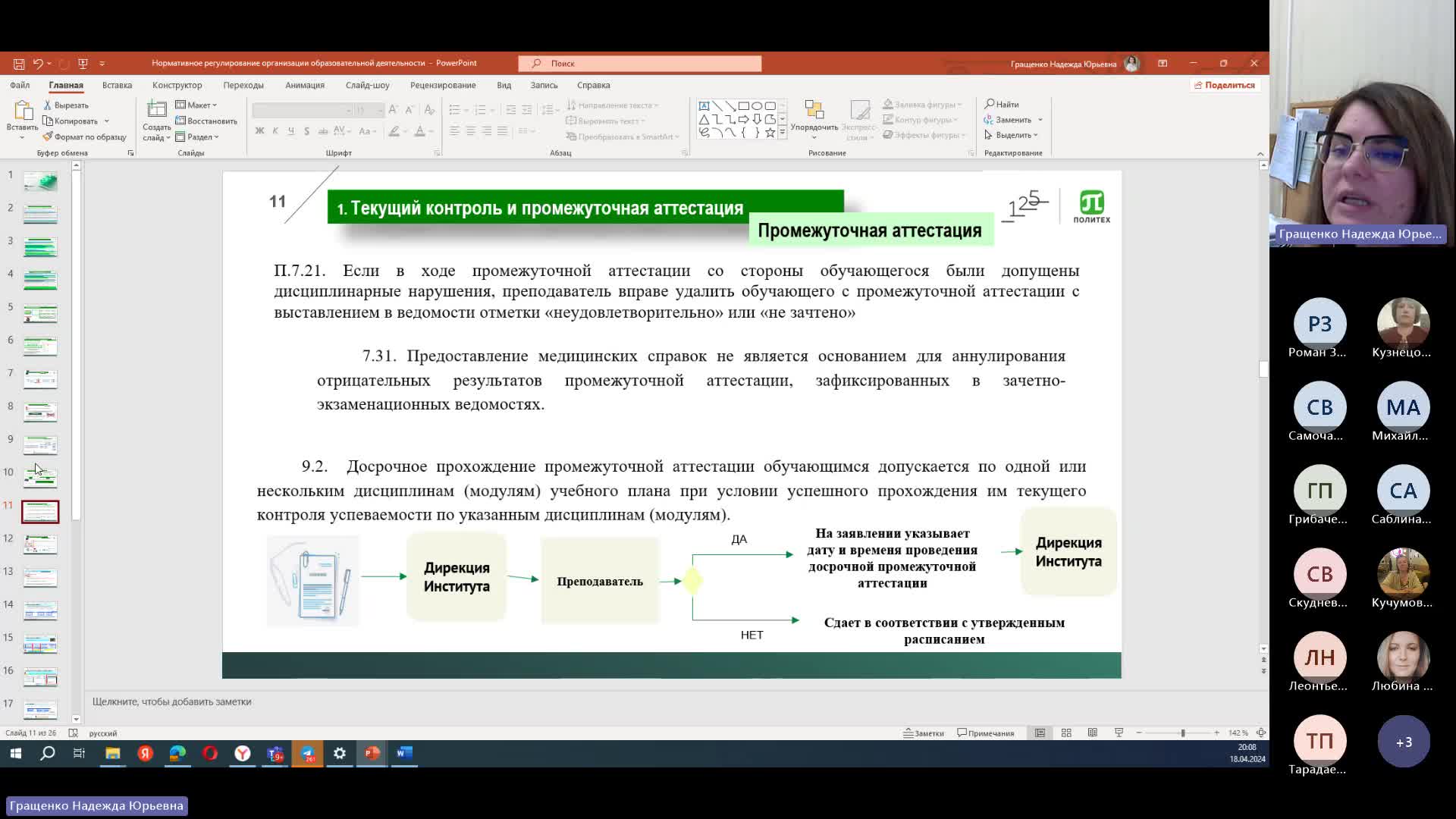1456x819 pixels.
Task: Open Копировать dropdown arrow
Action: coord(107,121)
